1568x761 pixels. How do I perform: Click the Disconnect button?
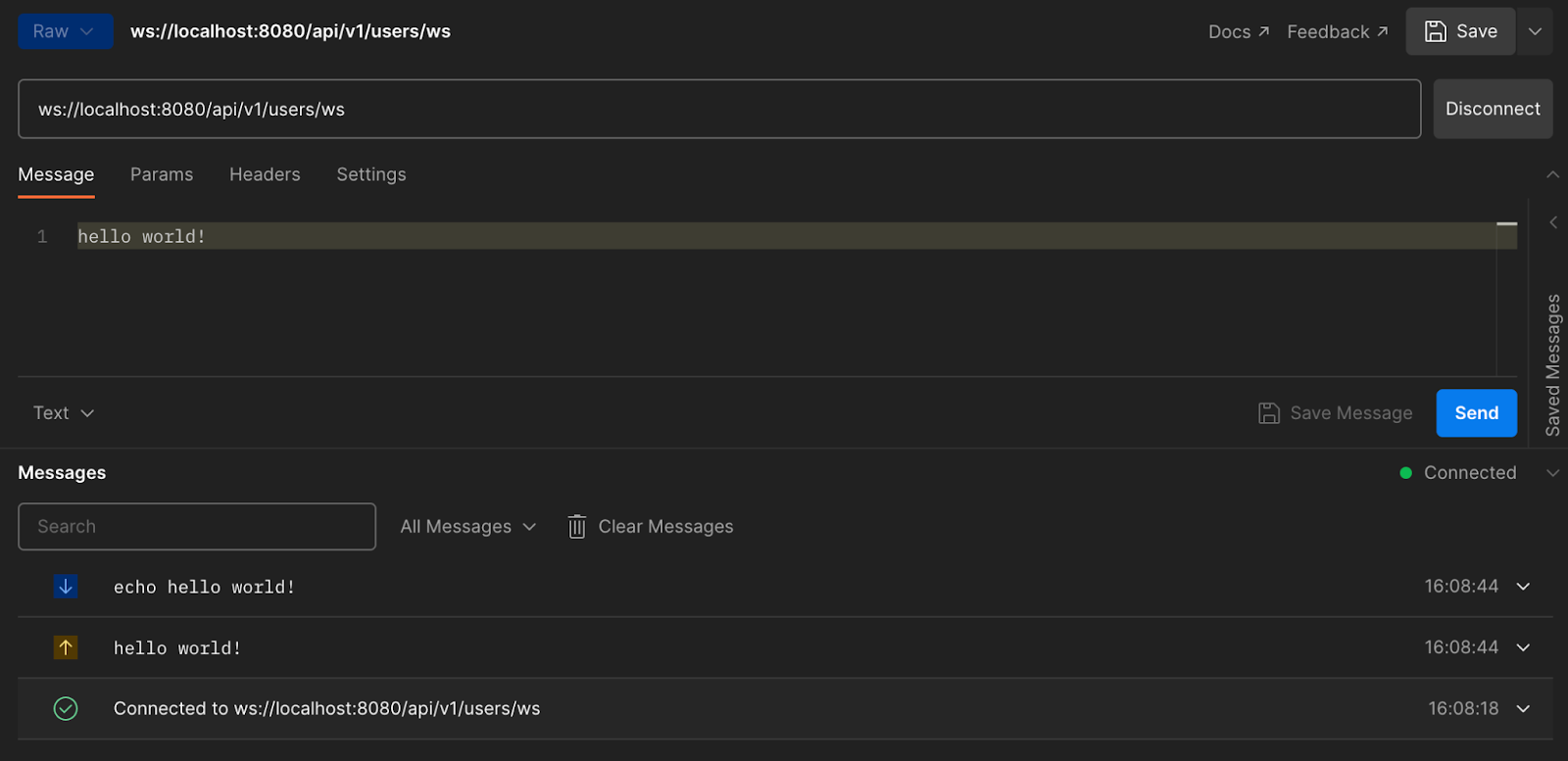pyautogui.click(x=1493, y=109)
